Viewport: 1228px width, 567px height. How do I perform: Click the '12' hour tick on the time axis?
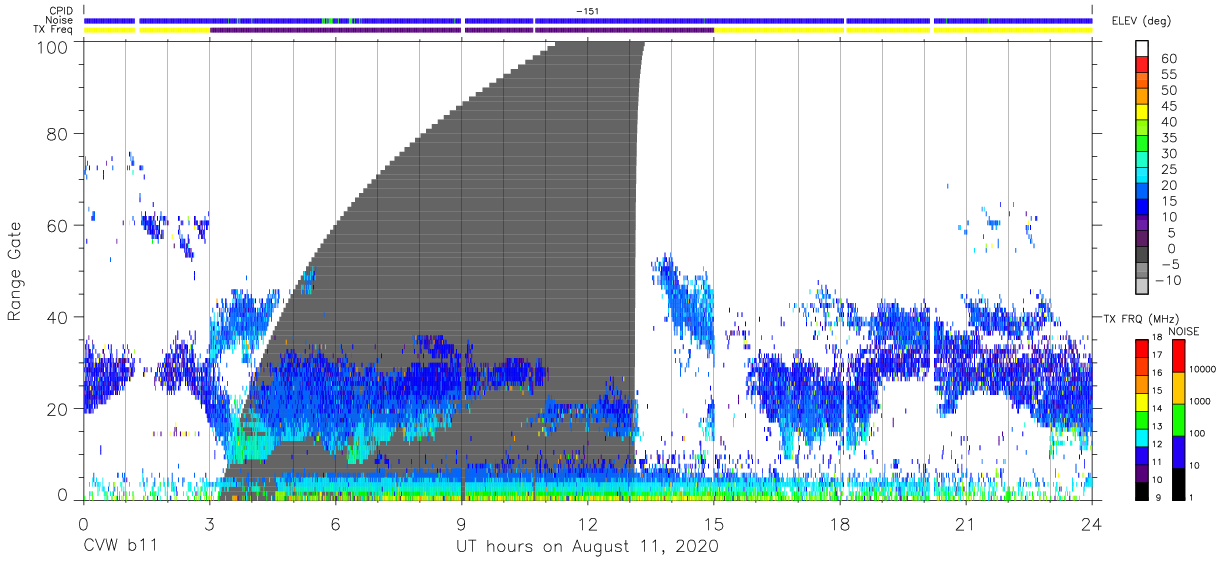tap(588, 524)
